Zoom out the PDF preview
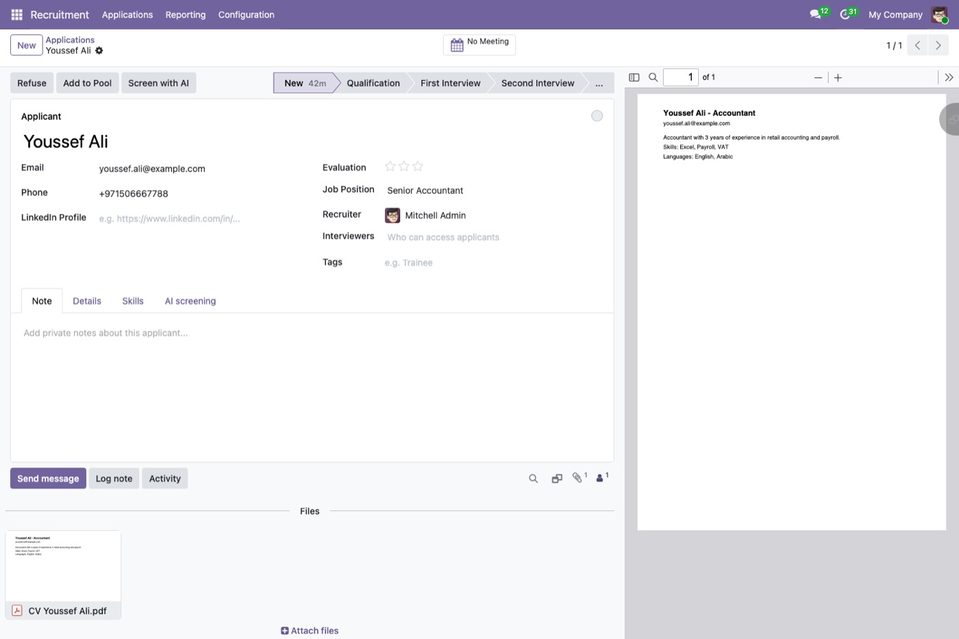 818,78
